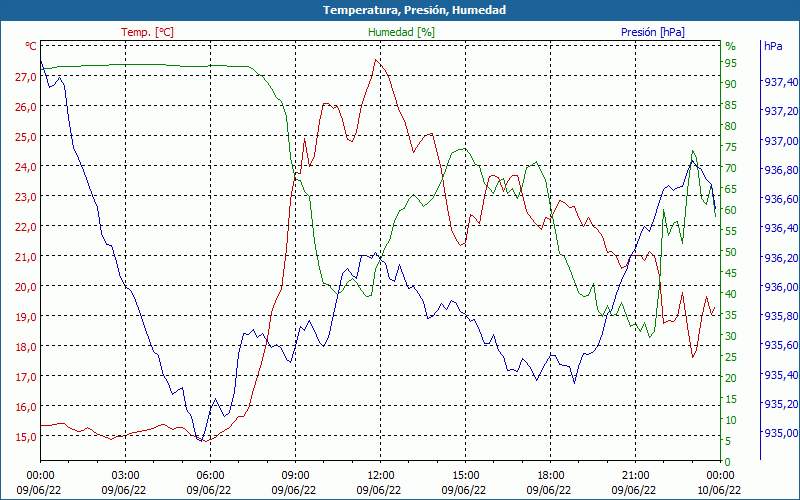Click the 80 humidity axis label
The image size is (800, 500).
pyautogui.click(x=731, y=126)
